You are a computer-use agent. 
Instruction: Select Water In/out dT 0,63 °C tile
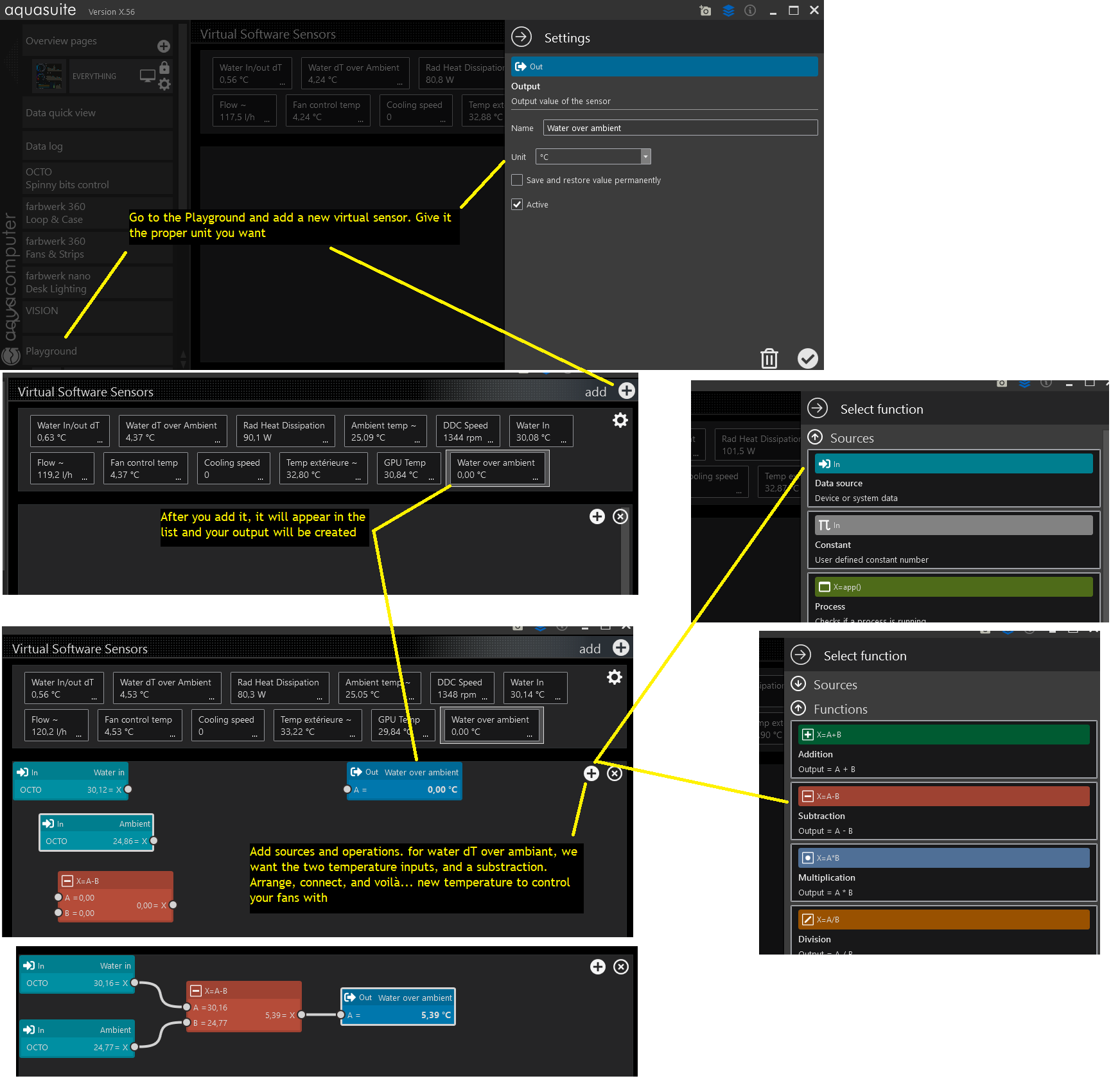(x=69, y=431)
